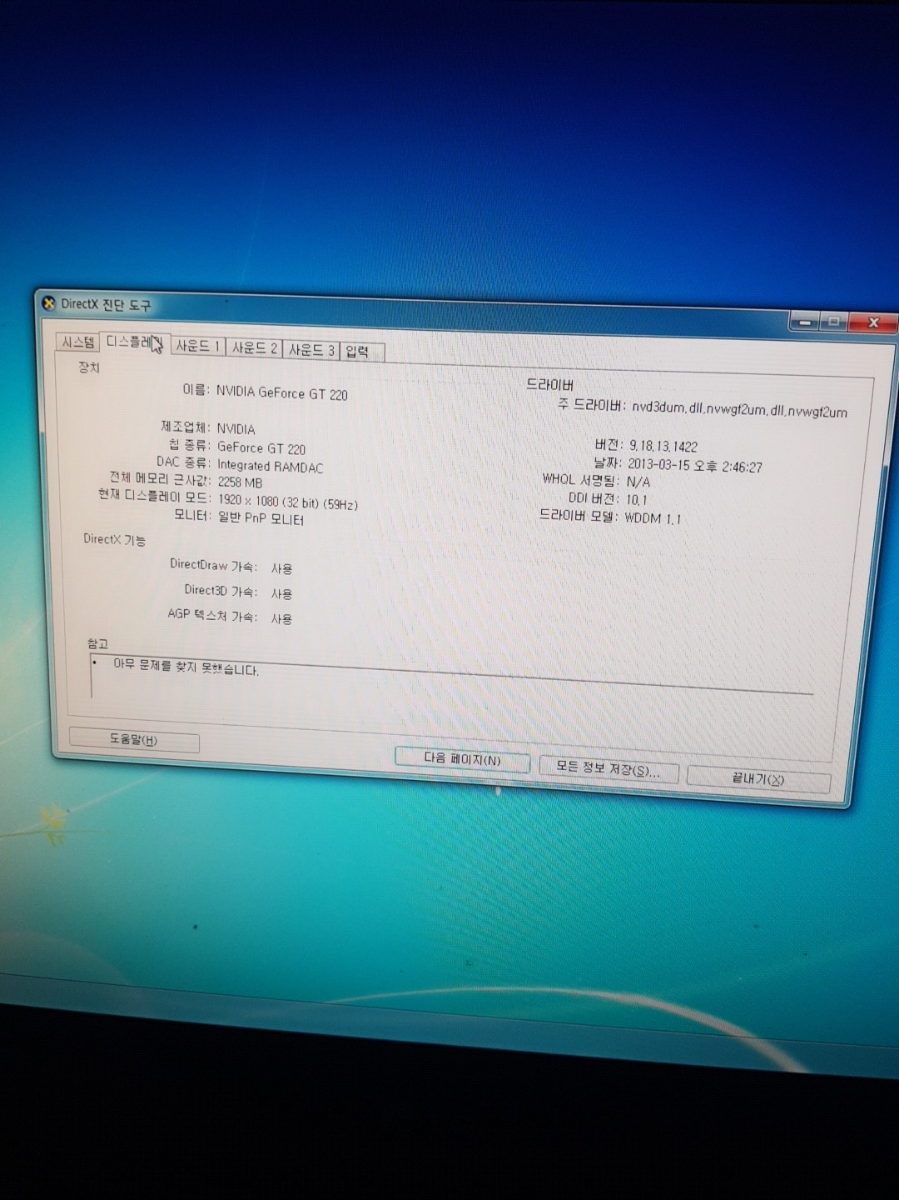Click driver date 2013-03-15 오후 2:46:27
This screenshot has width=899, height=1200.
click(695, 465)
